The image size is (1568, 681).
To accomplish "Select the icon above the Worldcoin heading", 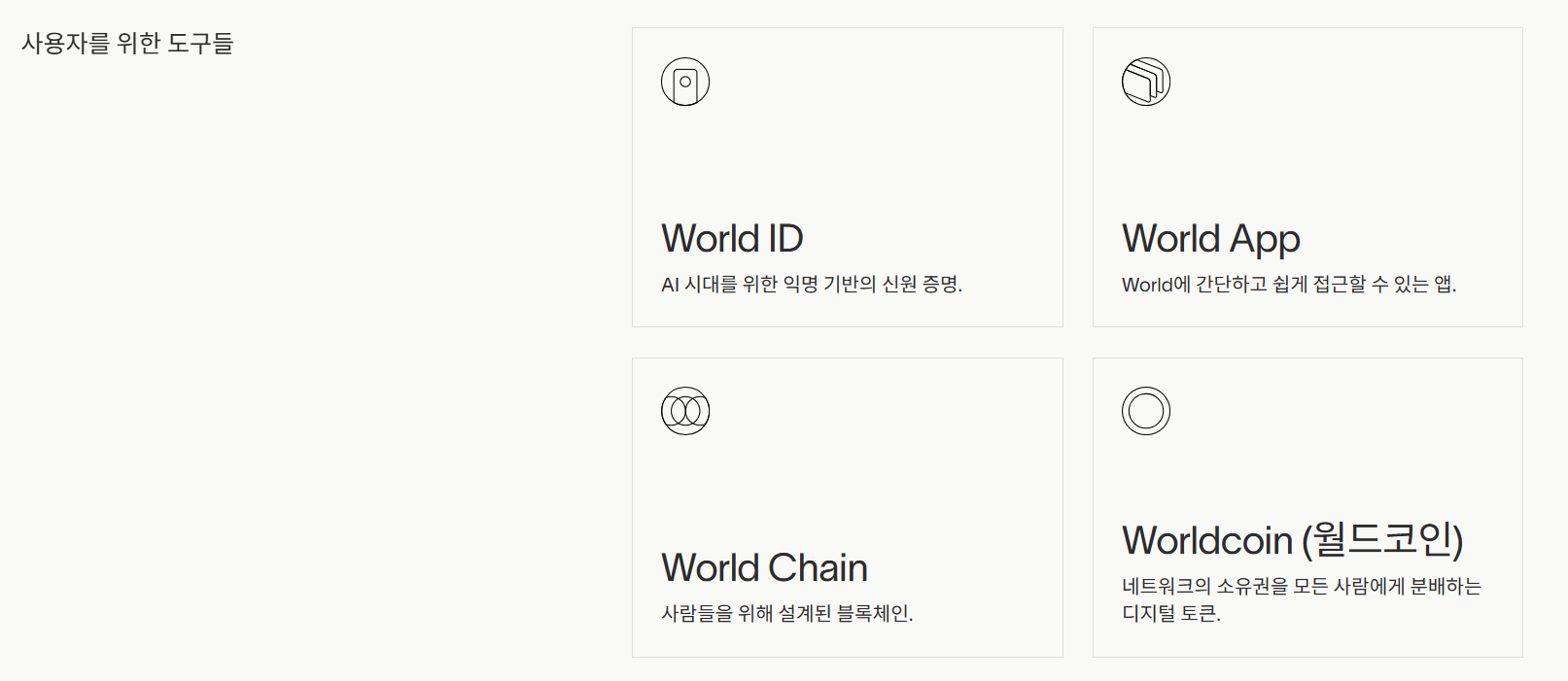I will coord(1146,410).
